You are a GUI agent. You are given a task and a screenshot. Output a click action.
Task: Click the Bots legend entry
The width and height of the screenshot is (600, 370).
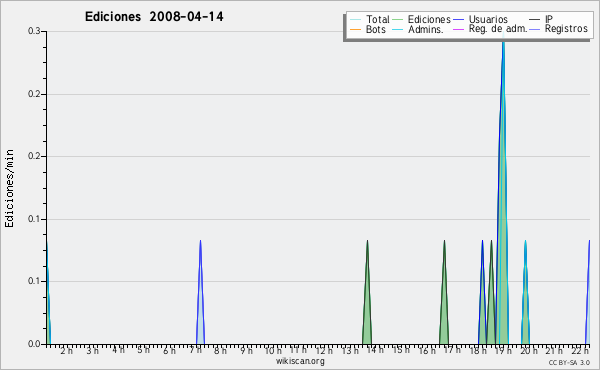pyautogui.click(x=368, y=29)
